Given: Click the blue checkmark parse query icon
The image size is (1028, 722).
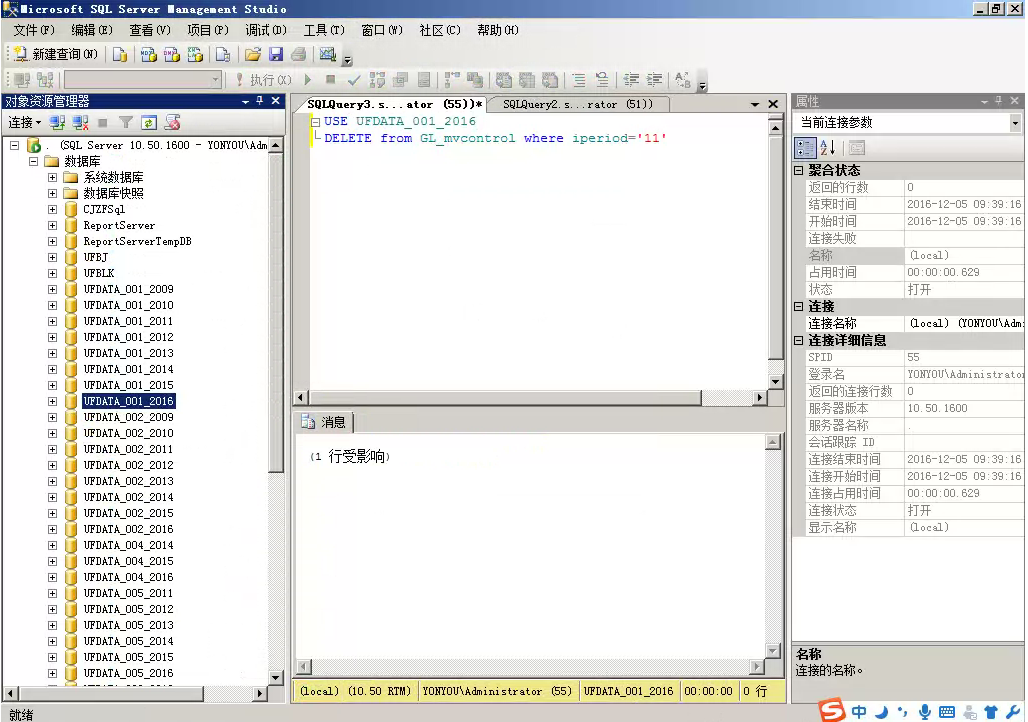Looking at the screenshot, I should [353, 80].
